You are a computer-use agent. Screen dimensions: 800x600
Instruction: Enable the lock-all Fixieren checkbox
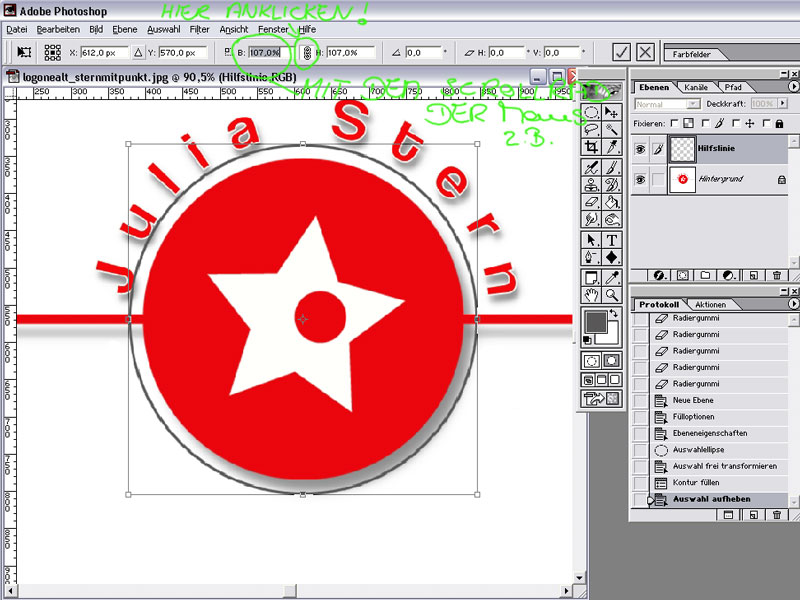768,122
